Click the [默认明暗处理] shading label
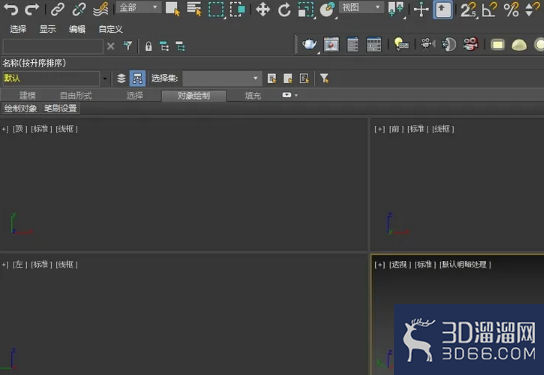The image size is (544, 375). 466,265
